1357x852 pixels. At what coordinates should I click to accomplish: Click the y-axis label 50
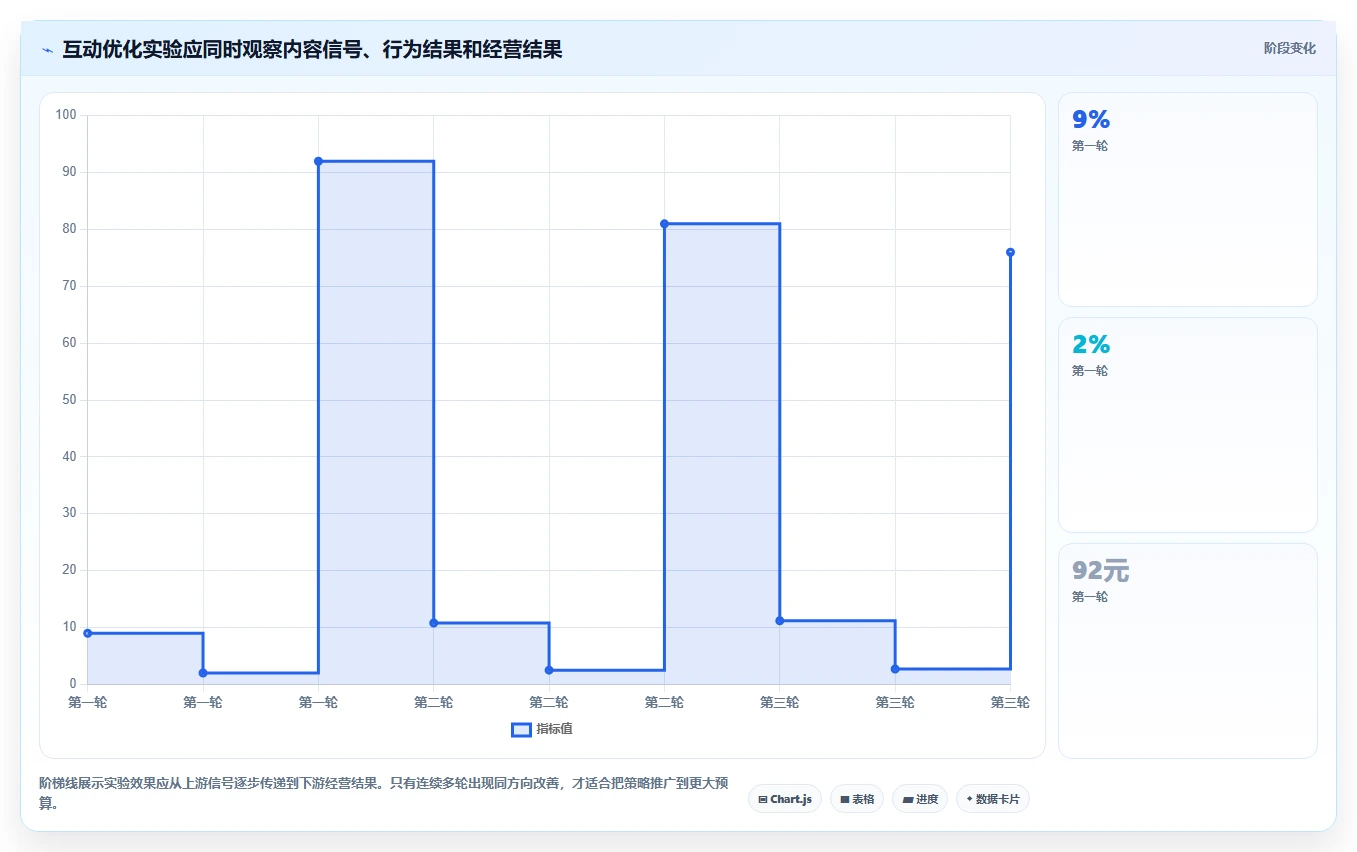click(69, 400)
